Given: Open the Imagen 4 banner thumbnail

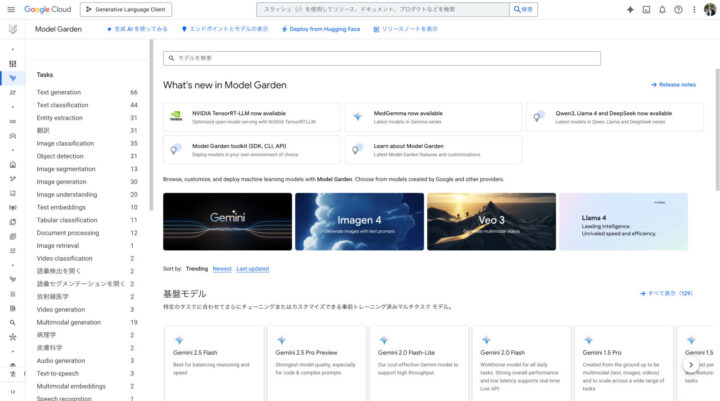Looking at the screenshot, I should pyautogui.click(x=360, y=221).
